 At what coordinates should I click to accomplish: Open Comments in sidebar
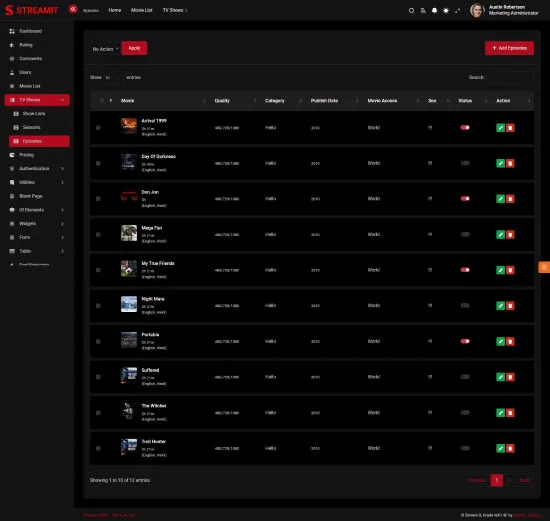coord(37,59)
